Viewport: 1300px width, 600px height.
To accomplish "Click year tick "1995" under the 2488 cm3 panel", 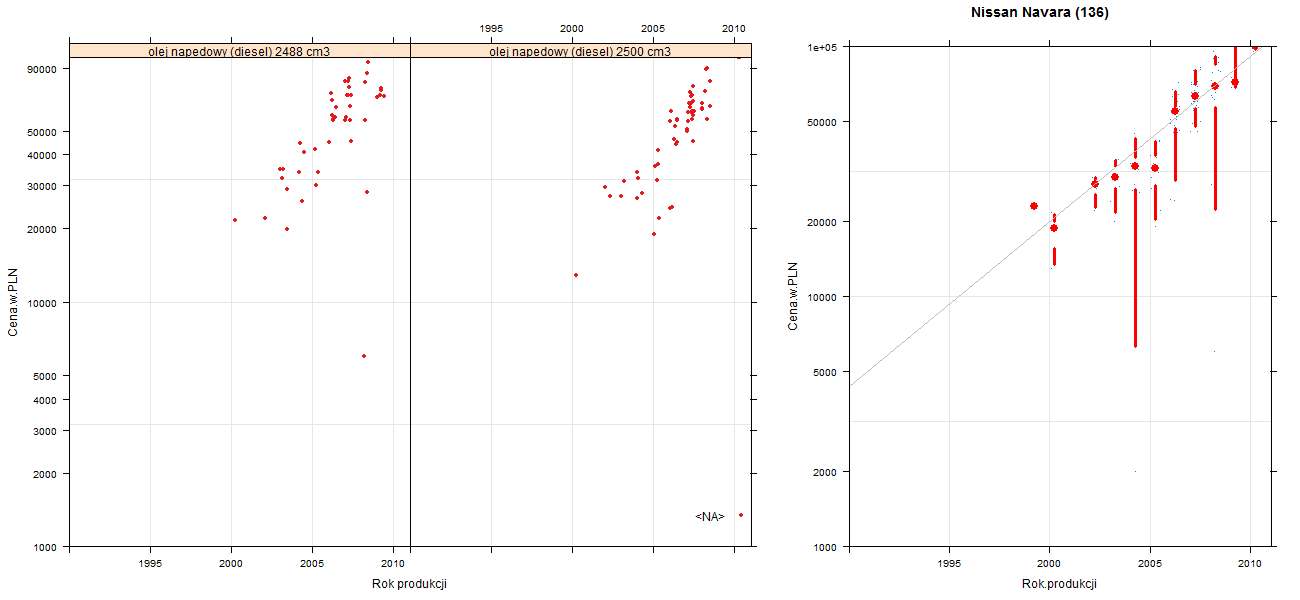I will 150,562.
